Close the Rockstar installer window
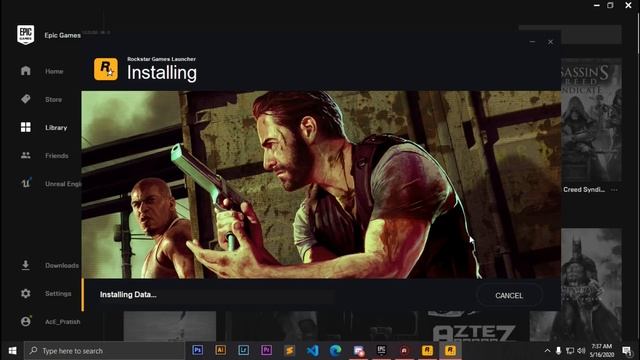640x360 pixels. coord(551,42)
